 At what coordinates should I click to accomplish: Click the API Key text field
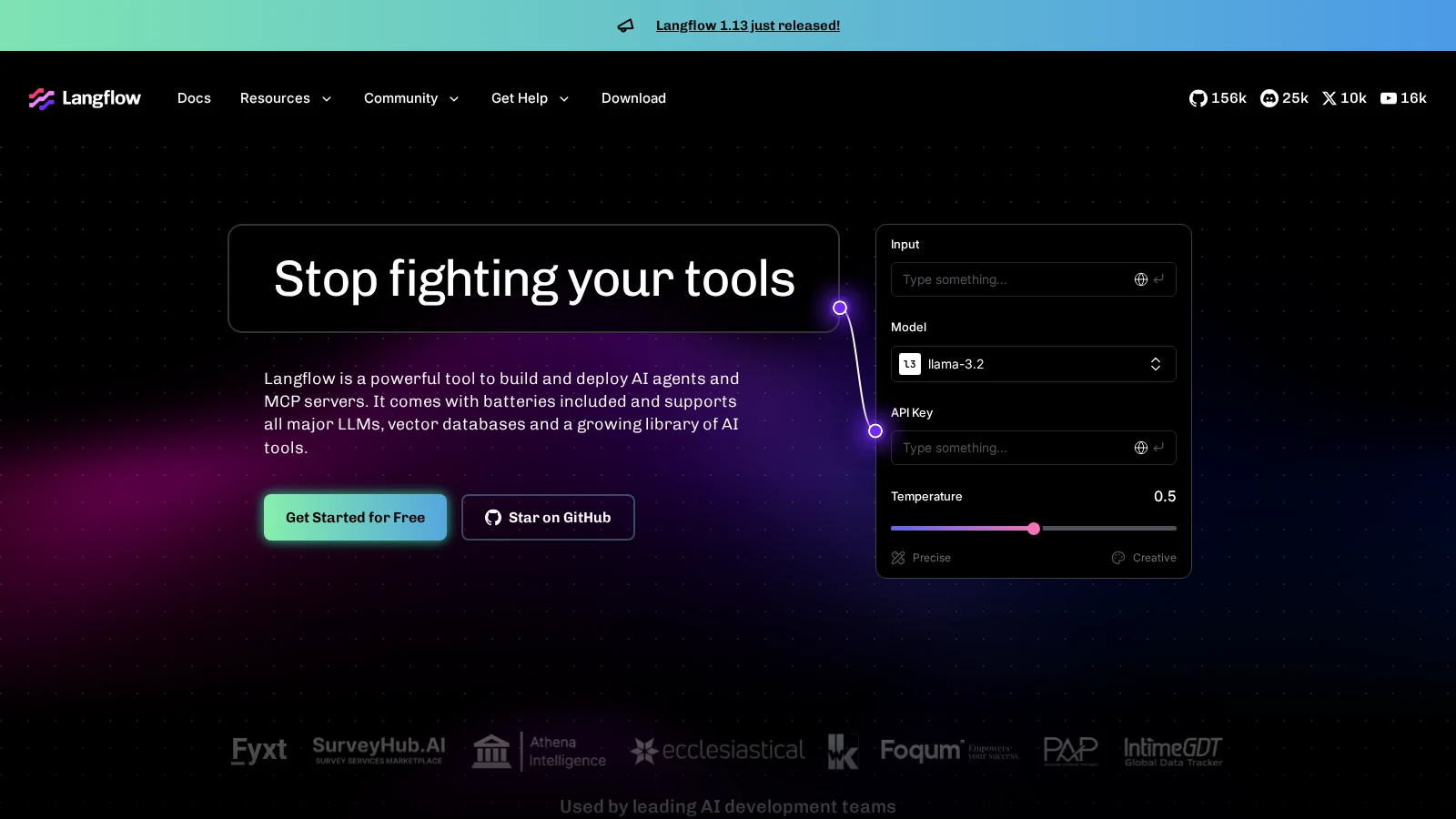coord(1034,448)
